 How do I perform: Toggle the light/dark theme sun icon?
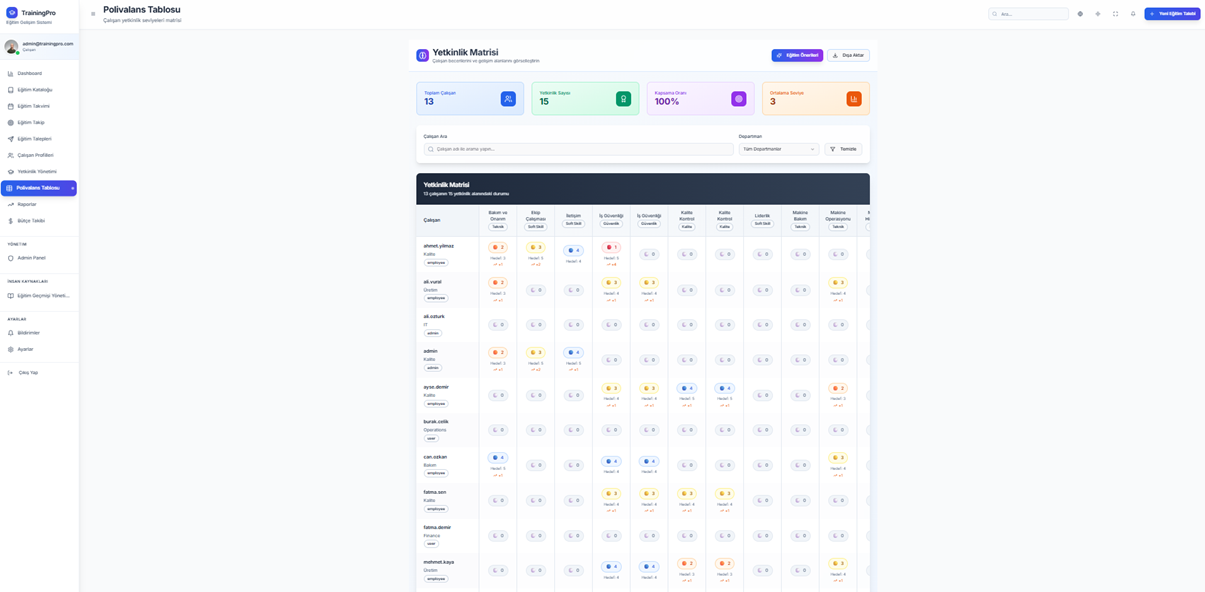coord(1098,14)
